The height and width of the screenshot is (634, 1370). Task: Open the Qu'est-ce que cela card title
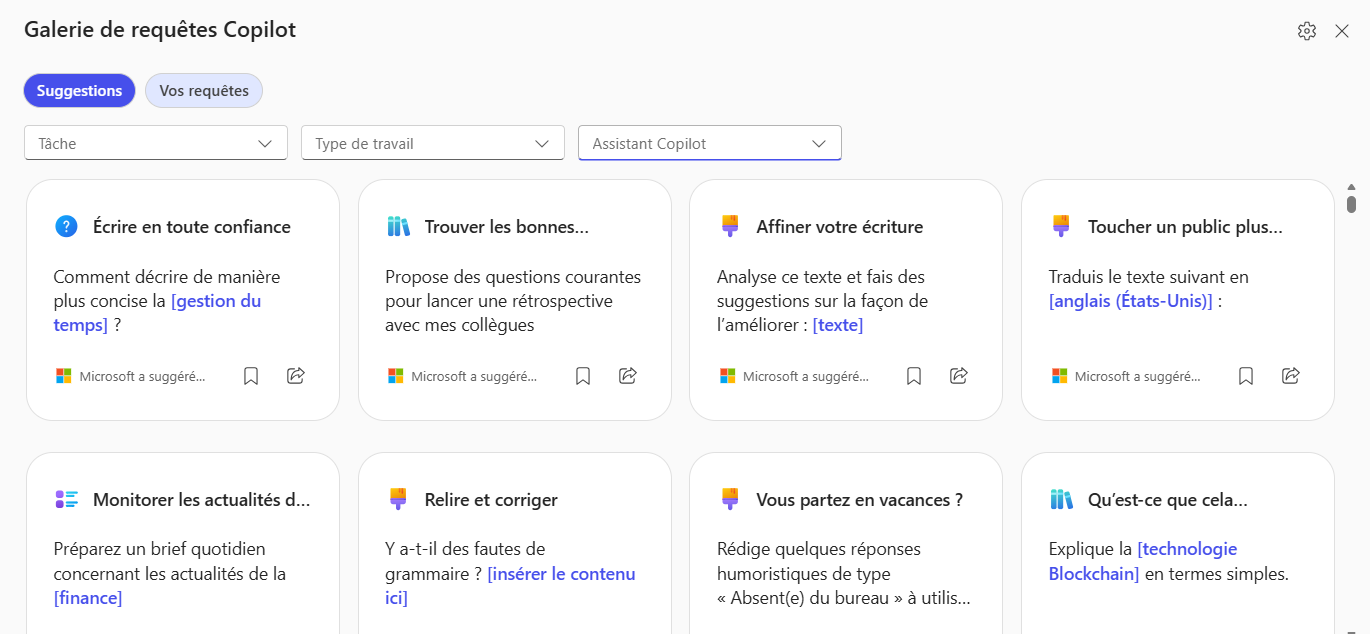(1168, 500)
